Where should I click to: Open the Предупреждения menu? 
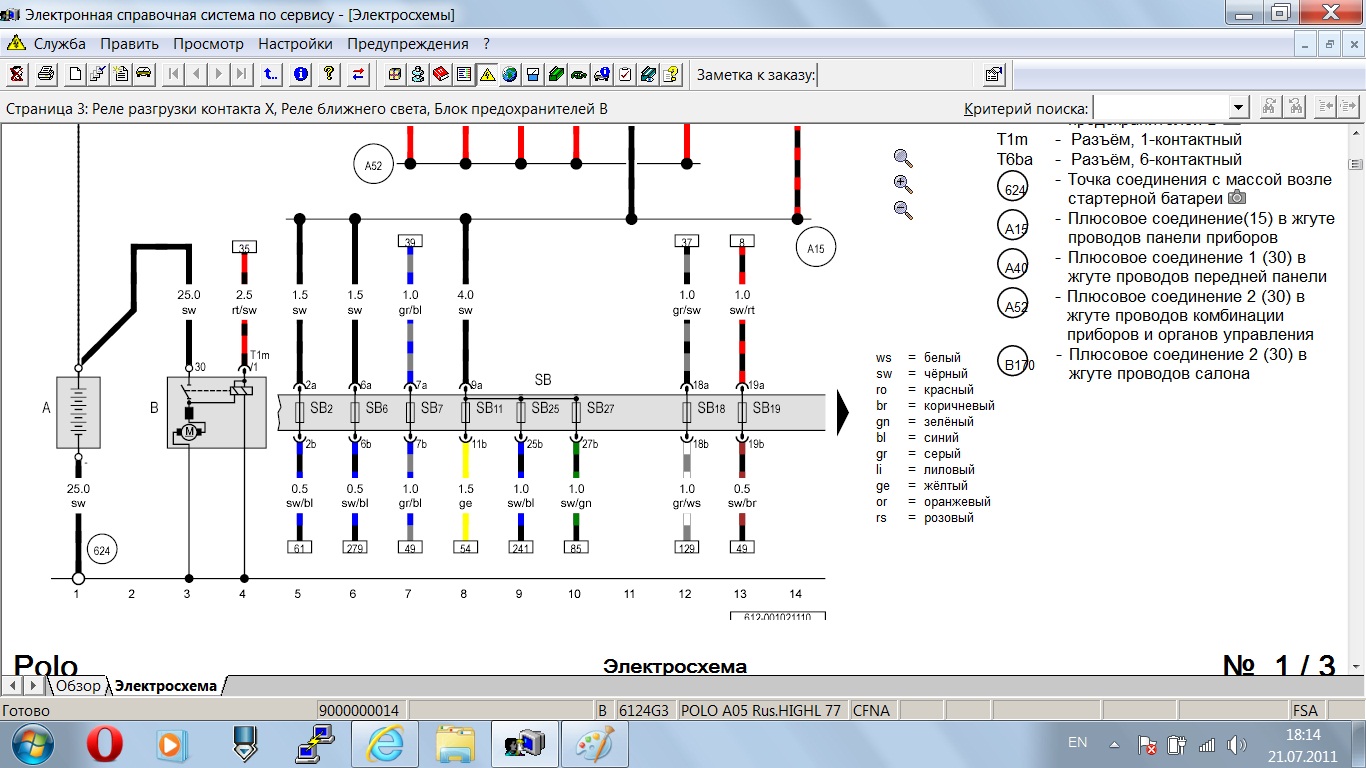click(407, 44)
